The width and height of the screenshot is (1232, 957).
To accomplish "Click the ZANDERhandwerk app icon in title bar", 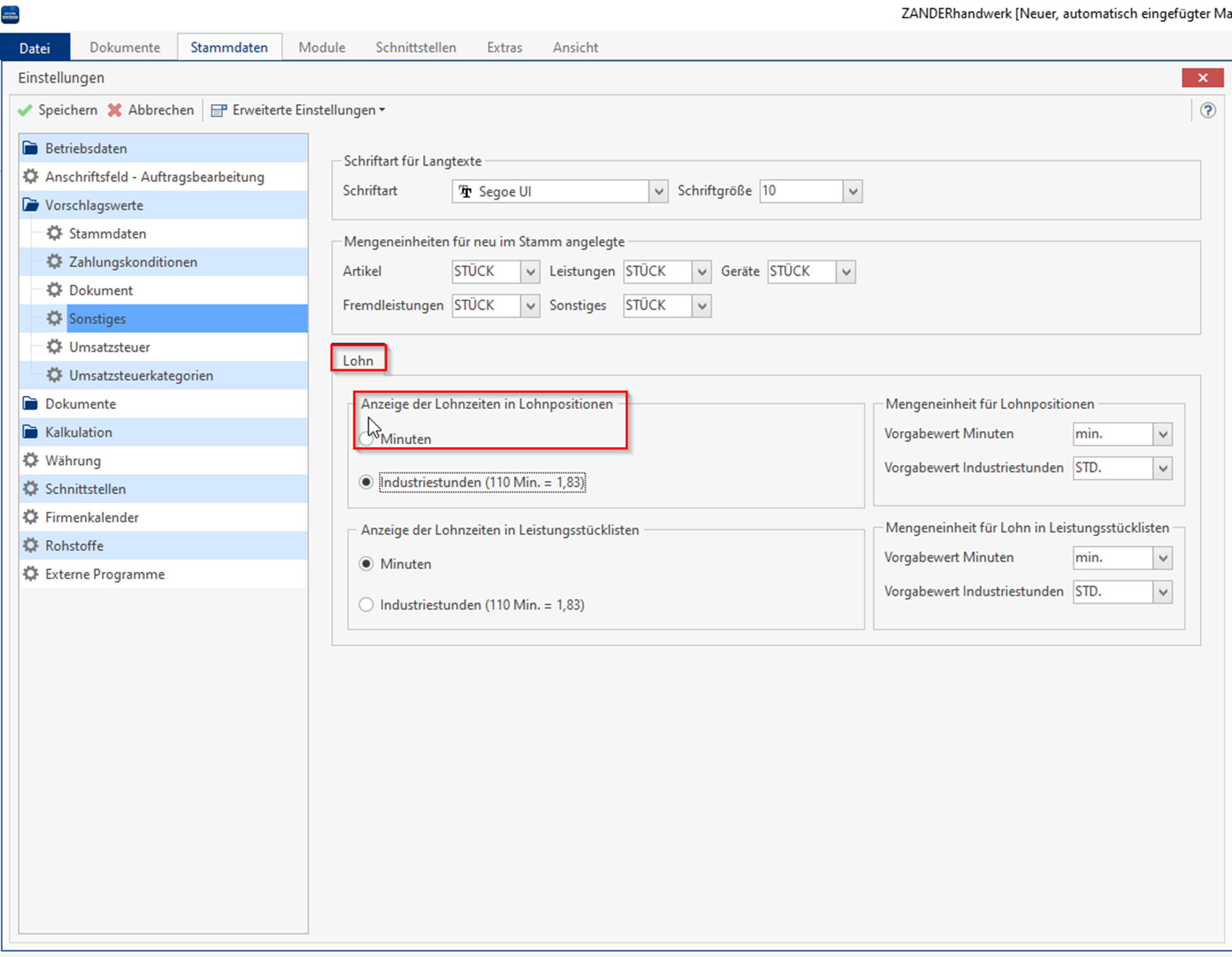I will [11, 14].
